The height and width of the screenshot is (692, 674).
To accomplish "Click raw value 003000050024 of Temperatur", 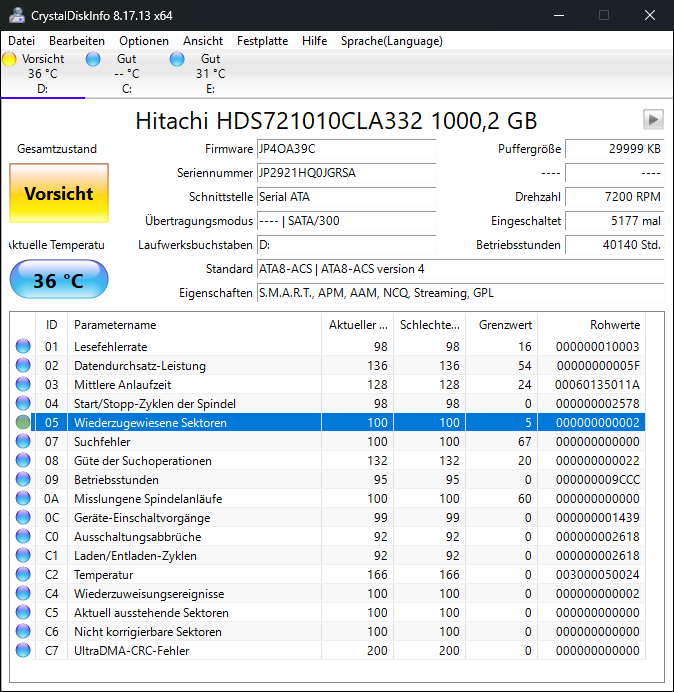I will click(x=597, y=575).
